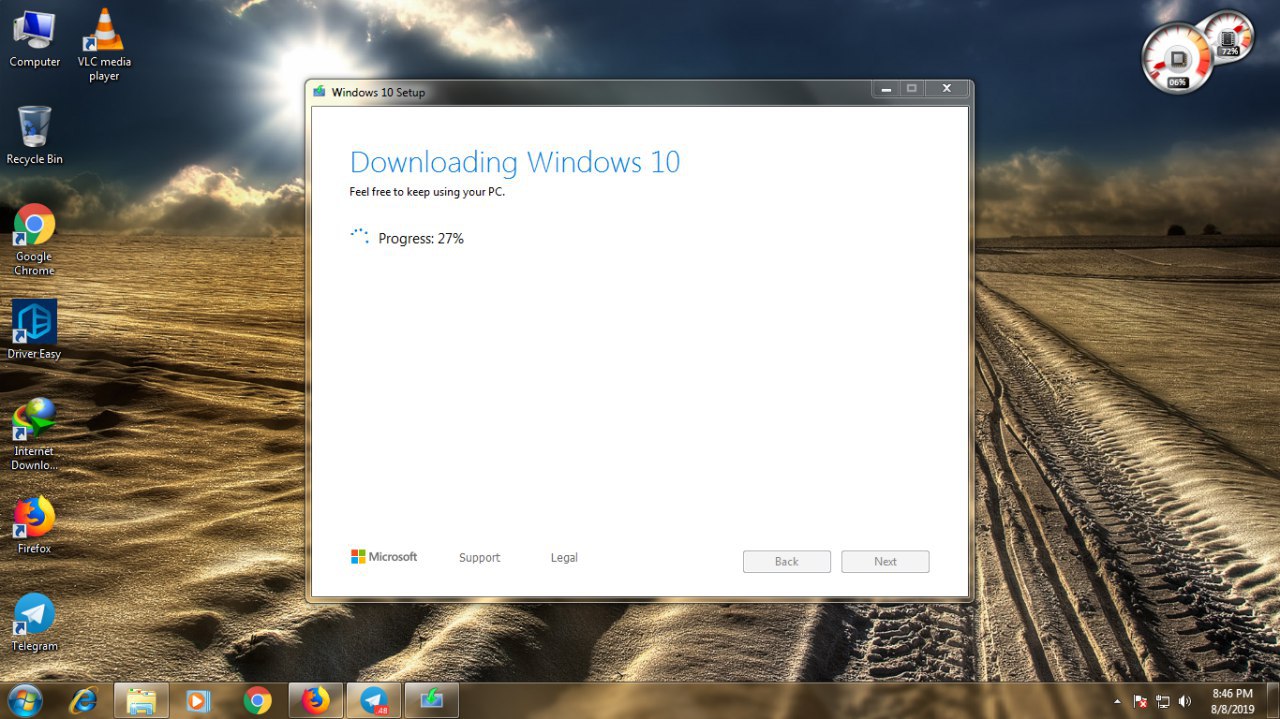Select the Driver Easy desktop shortcut
Image resolution: width=1280 pixels, height=719 pixels.
click(x=34, y=330)
